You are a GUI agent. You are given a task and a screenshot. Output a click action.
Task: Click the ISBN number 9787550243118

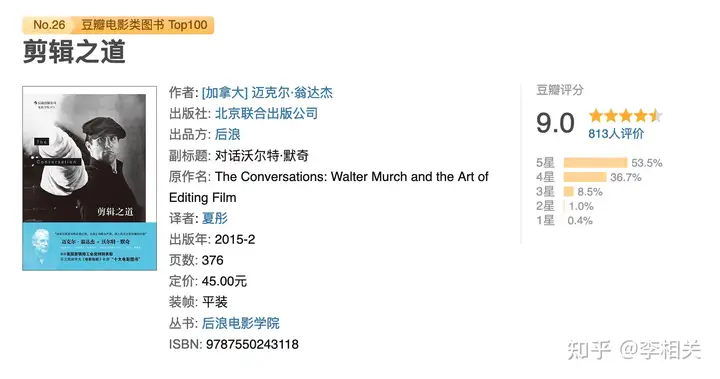click(252, 344)
